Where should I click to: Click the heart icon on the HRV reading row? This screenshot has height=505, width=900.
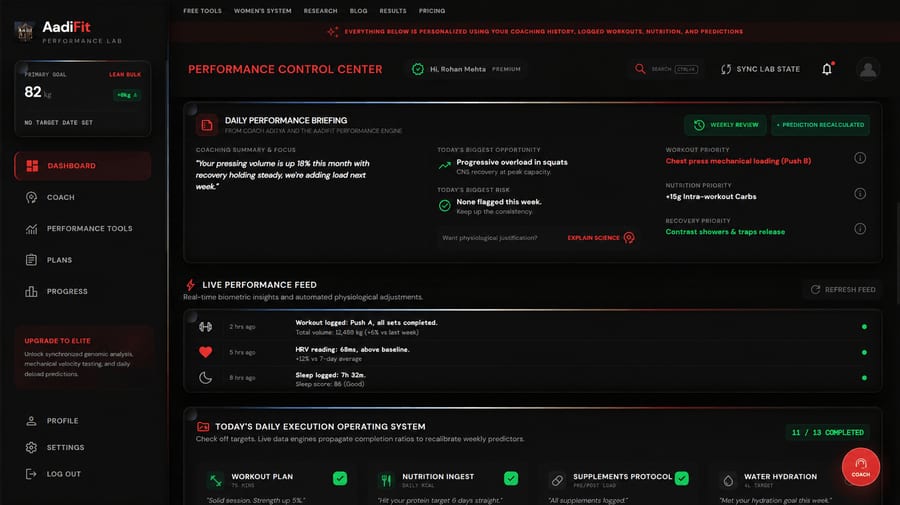(205, 352)
